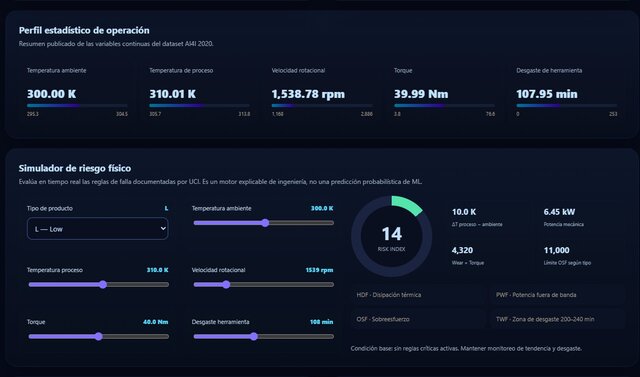Viewport: 640px width, 377px height.
Task: Click the 40.0 Nm slider readout
Action: click(x=156, y=322)
